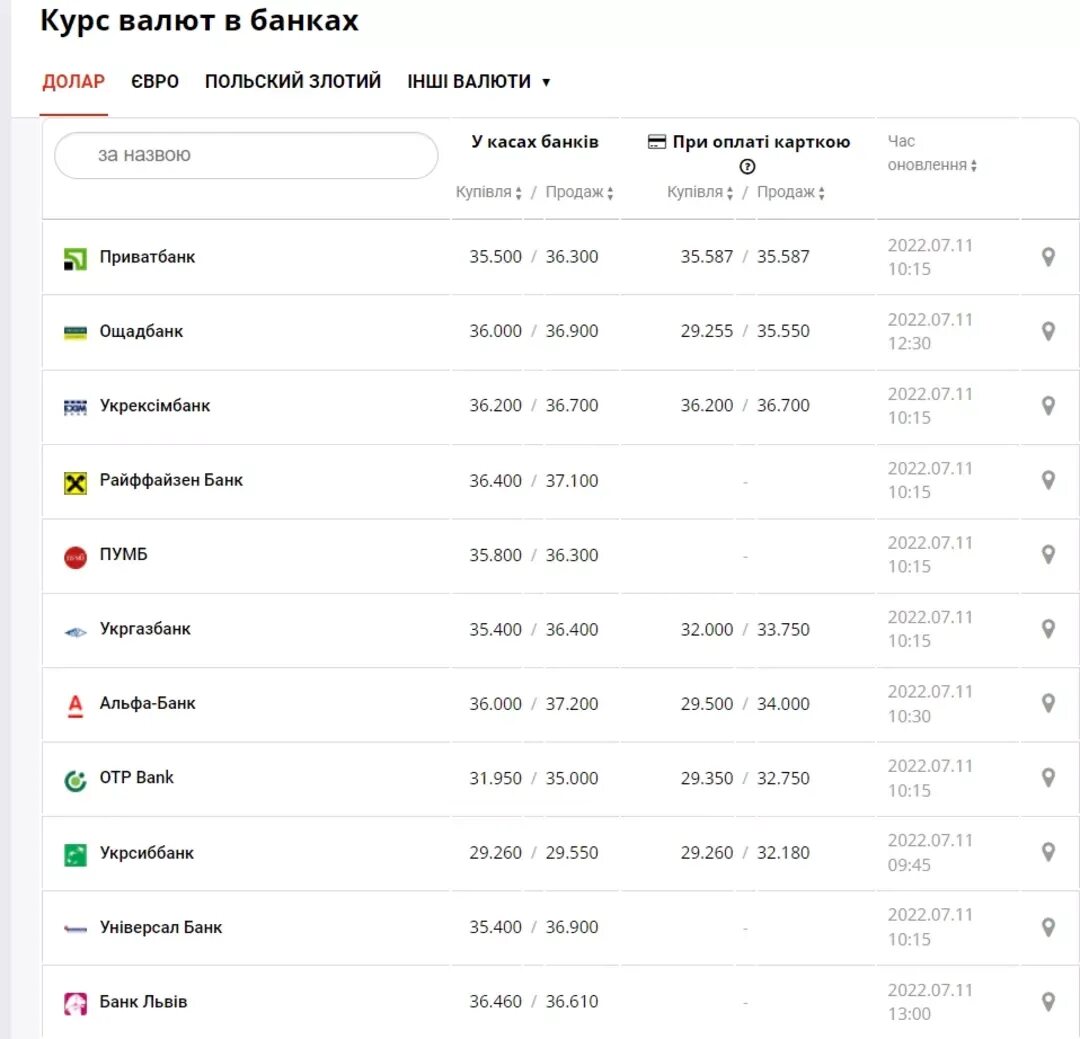Click Банк Львів update time 13:00
The height and width of the screenshot is (1039, 1080).
pyautogui.click(x=909, y=1014)
